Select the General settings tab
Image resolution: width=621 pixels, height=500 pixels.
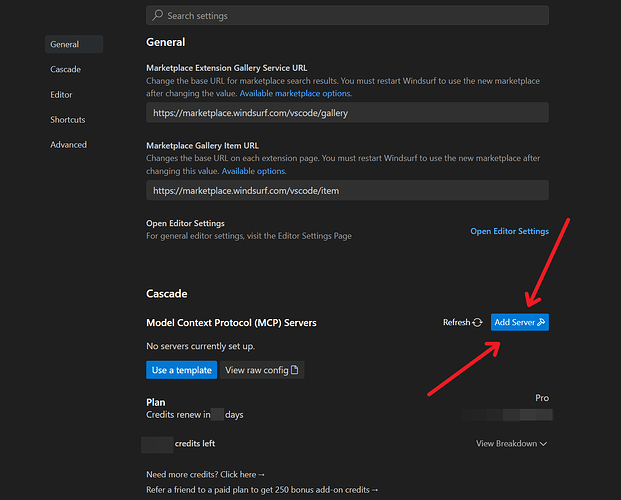point(74,44)
